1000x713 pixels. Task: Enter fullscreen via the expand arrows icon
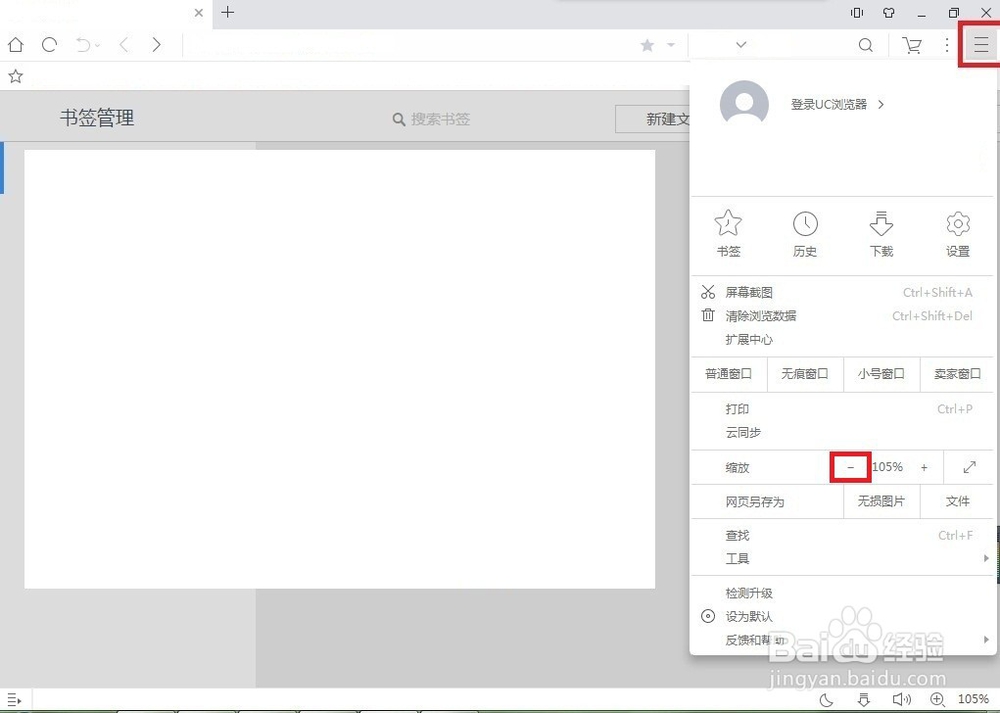point(968,466)
